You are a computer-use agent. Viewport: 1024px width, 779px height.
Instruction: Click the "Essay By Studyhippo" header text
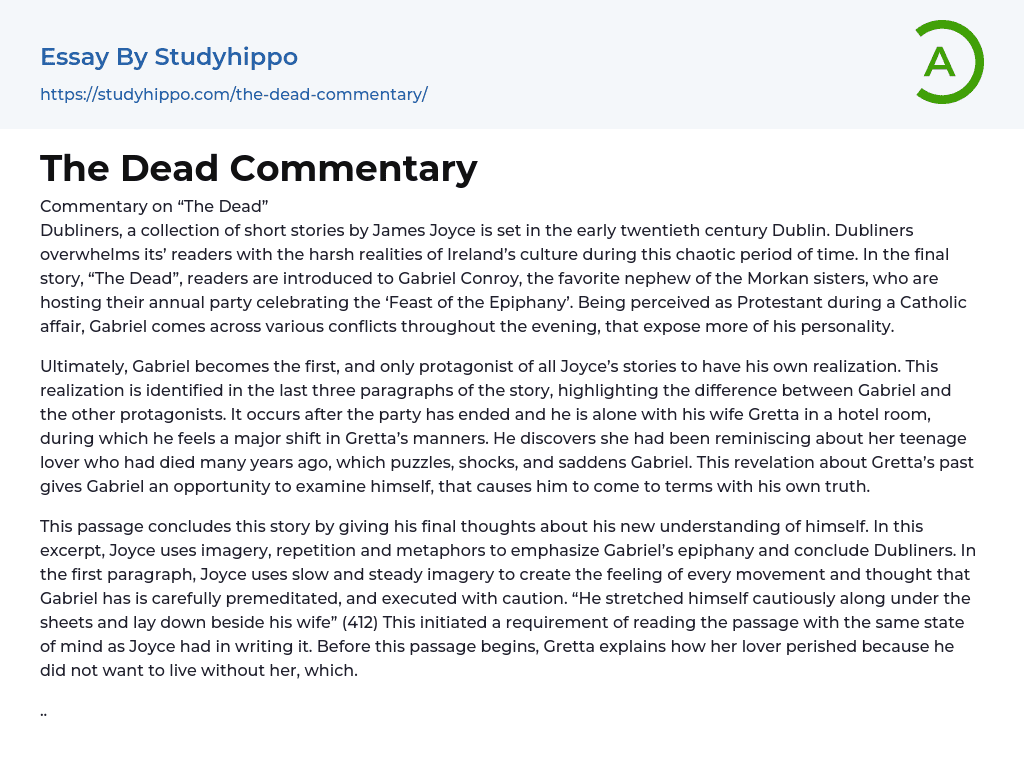coord(169,57)
